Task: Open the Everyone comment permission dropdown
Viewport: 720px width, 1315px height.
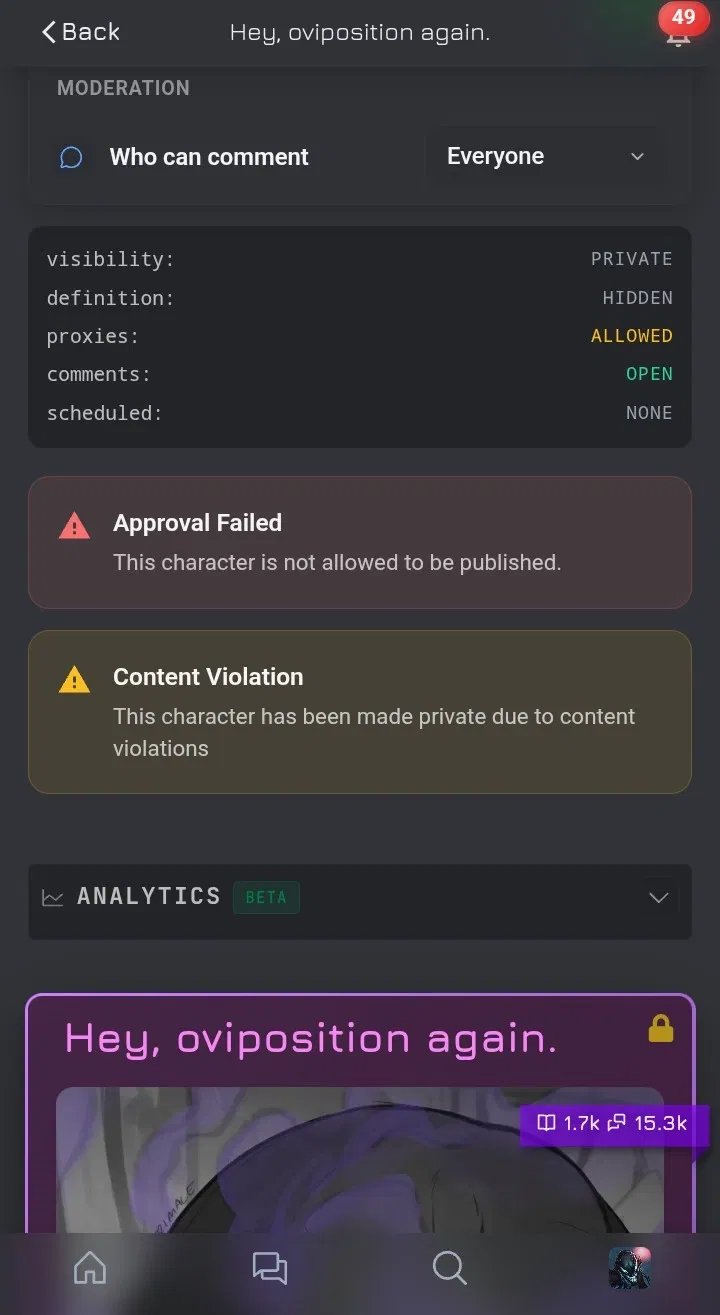Action: (x=546, y=157)
